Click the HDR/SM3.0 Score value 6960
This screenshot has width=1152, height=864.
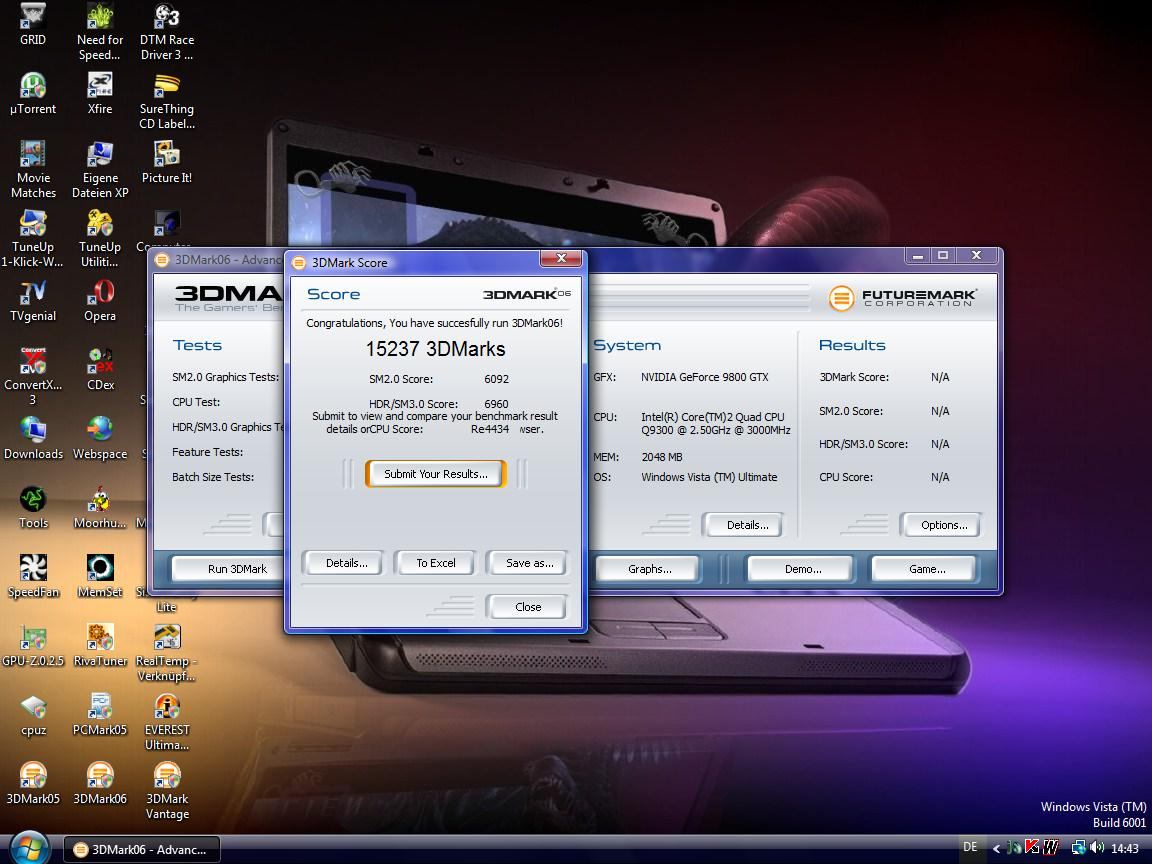tap(497, 403)
